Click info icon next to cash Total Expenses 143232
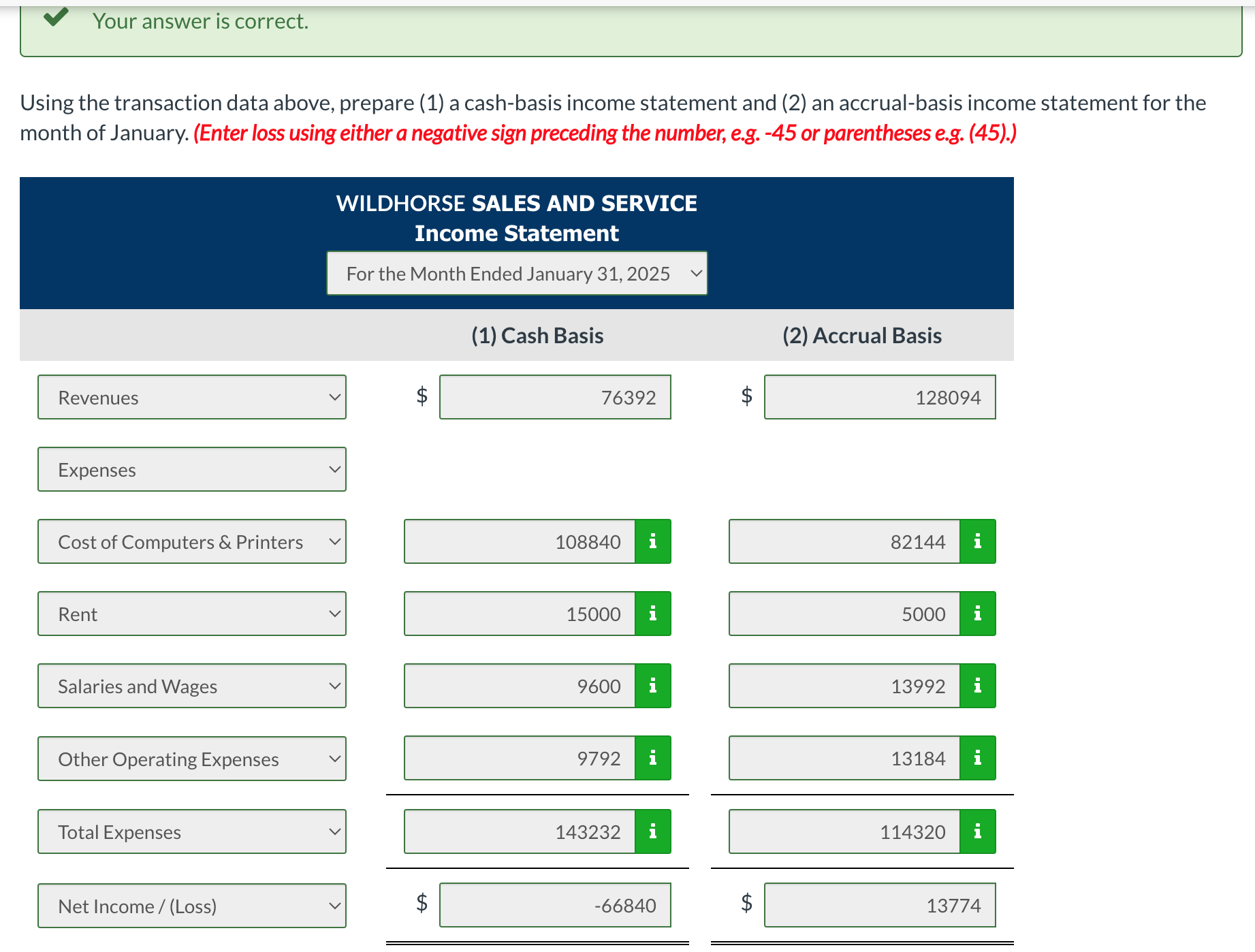Viewport: 1255px width, 952px height. click(653, 831)
